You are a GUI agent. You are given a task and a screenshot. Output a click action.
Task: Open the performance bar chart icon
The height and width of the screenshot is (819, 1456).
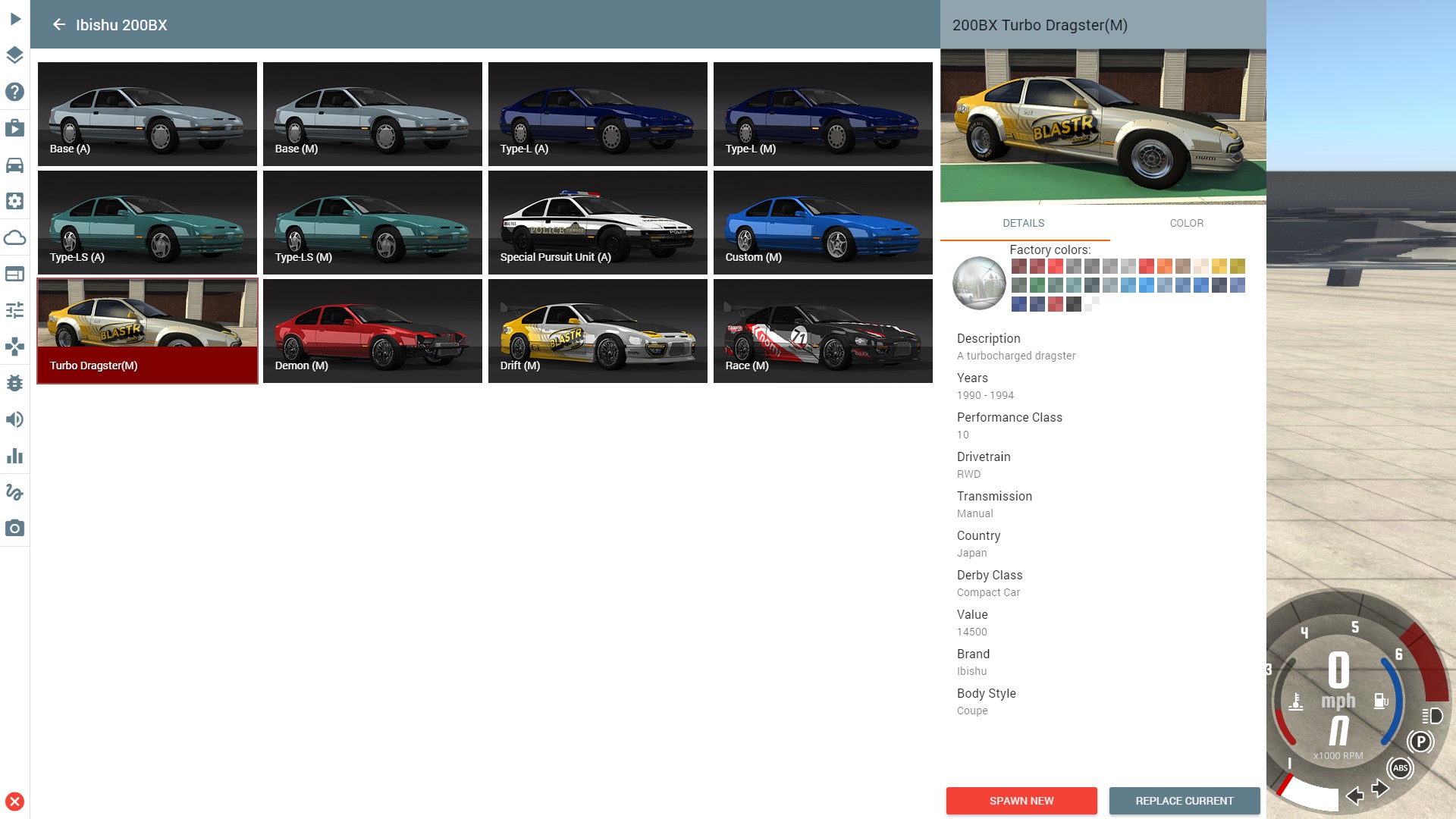click(x=14, y=456)
